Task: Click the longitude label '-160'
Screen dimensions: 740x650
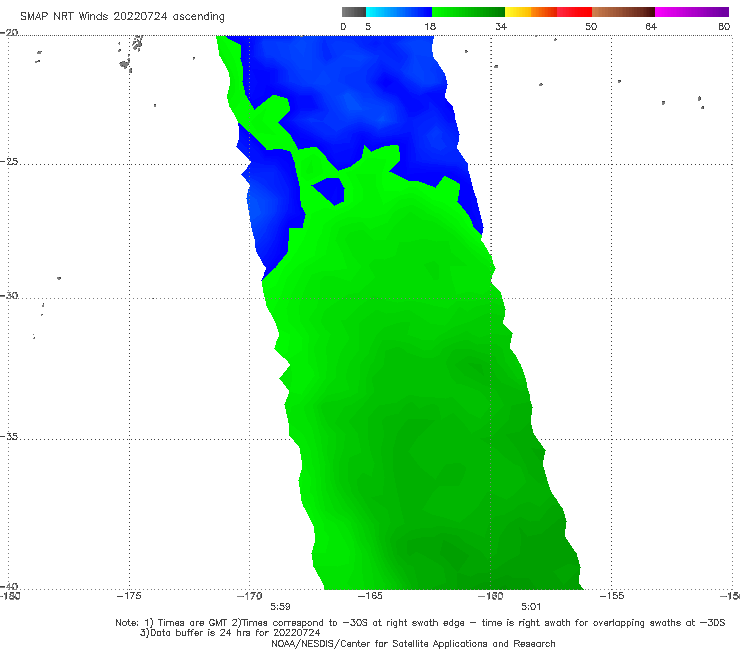Action: [x=491, y=596]
